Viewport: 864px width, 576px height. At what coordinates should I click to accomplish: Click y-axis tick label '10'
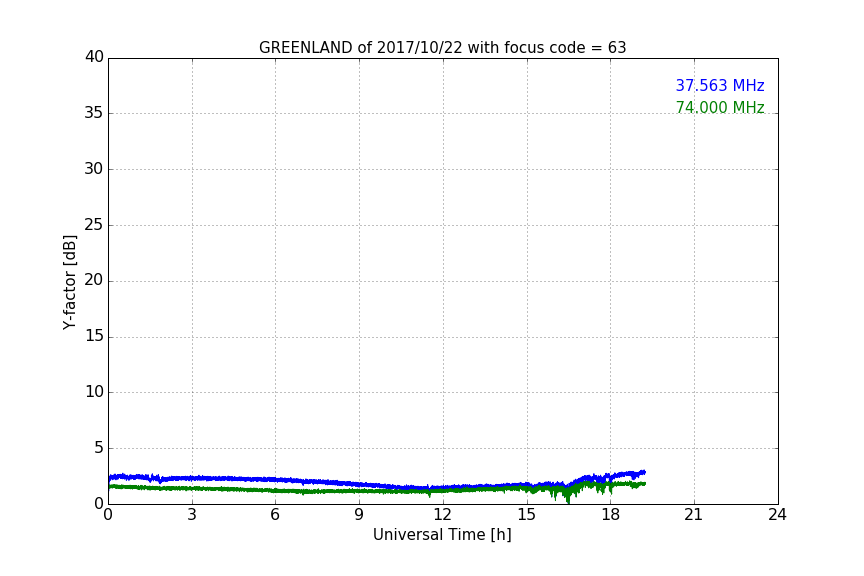[94, 392]
